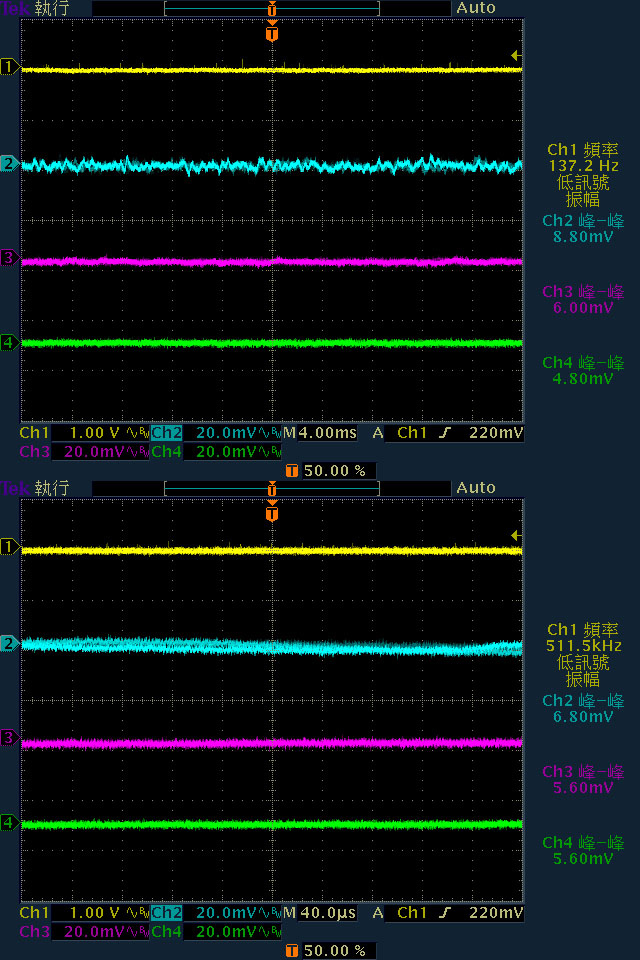The width and height of the screenshot is (640, 960).
Task: Click the highlighted Ch2 label in the 4.00ms capture
Action: (167, 433)
